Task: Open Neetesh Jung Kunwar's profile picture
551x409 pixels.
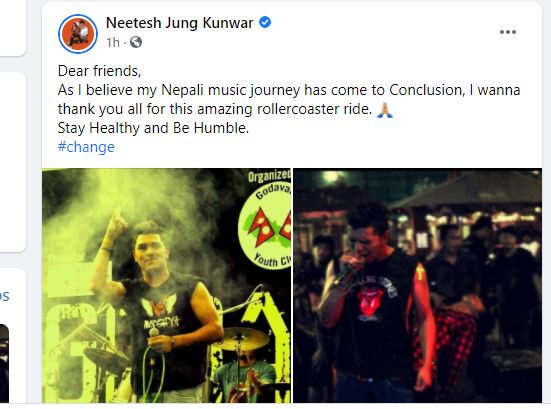Action: tap(78, 34)
